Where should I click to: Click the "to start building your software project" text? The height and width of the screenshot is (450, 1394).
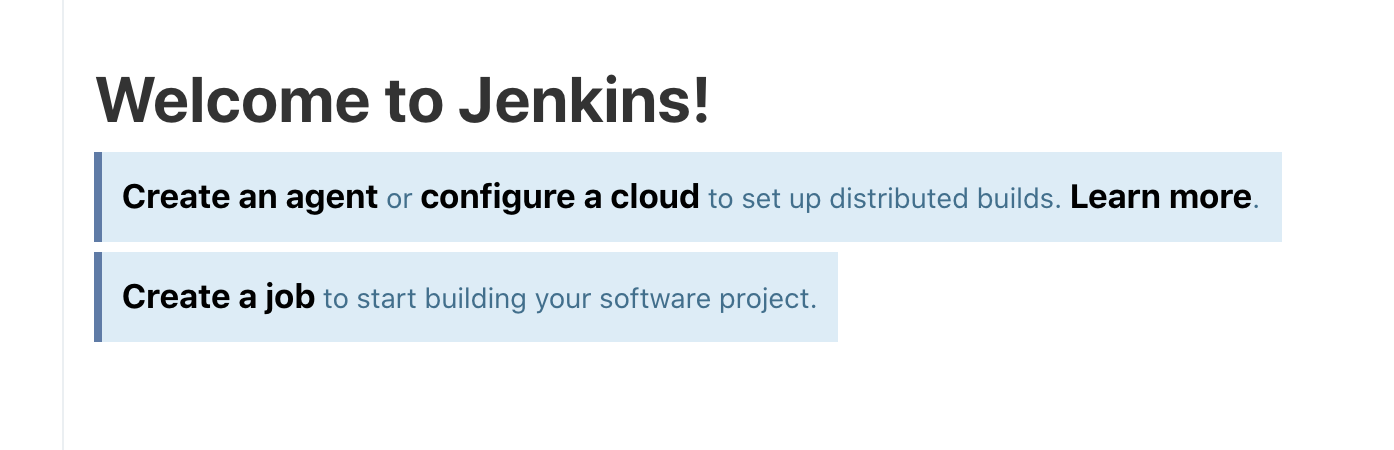click(x=569, y=298)
